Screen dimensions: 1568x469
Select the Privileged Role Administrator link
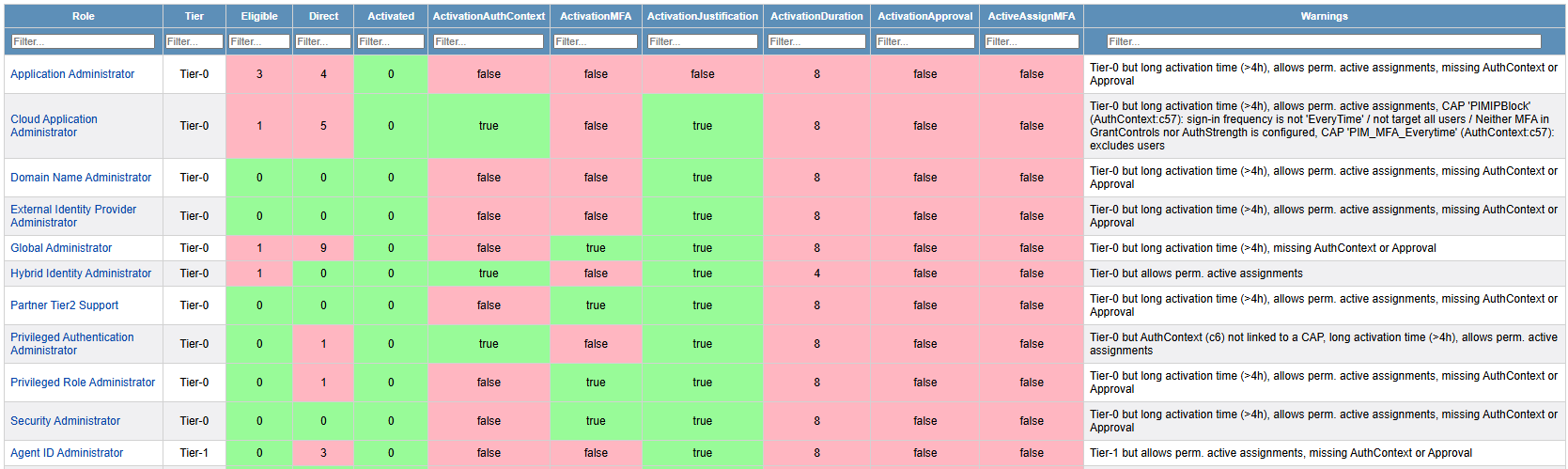[83, 383]
